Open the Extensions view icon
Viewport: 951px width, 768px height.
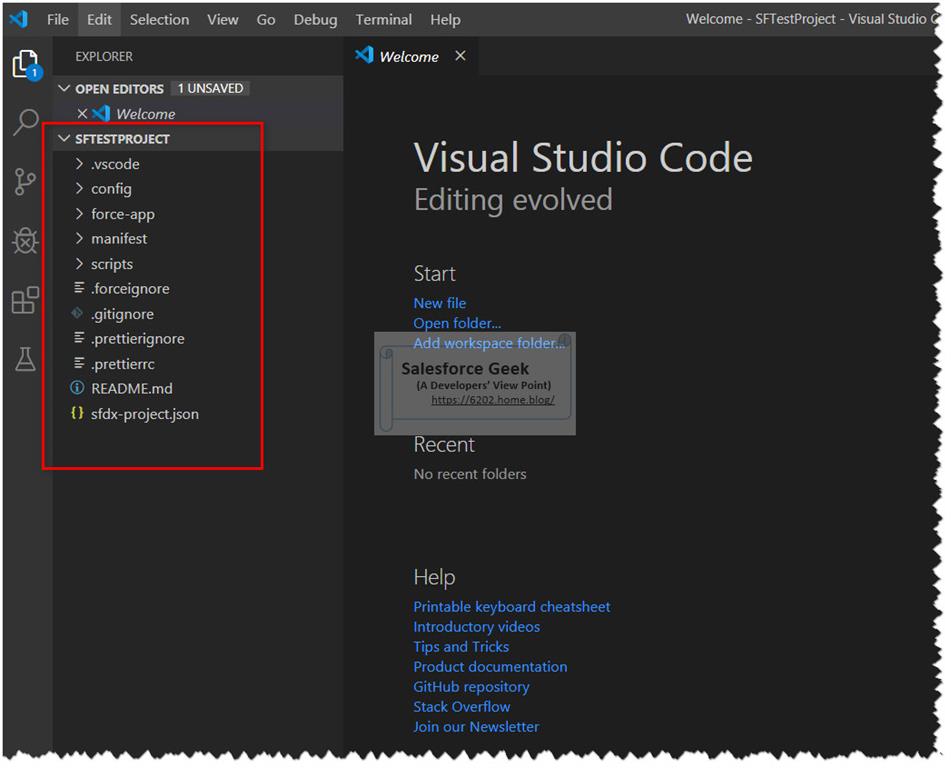coord(25,300)
